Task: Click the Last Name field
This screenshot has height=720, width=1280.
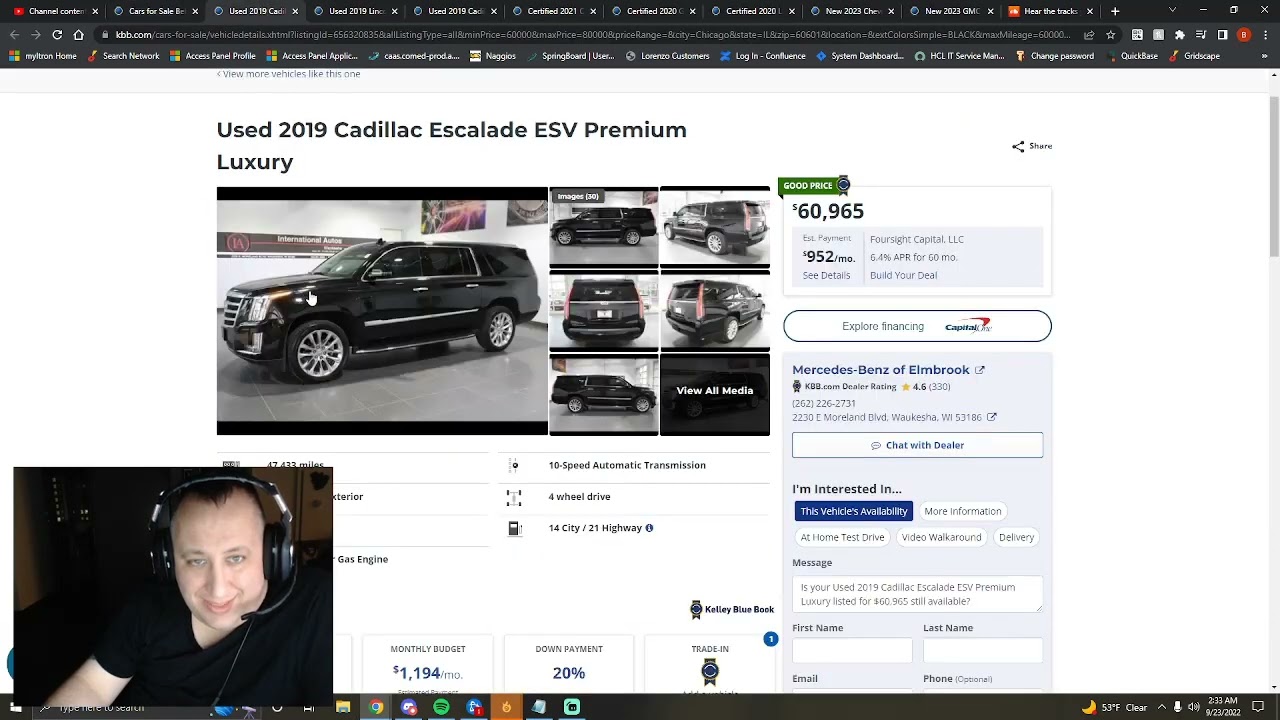Action: tap(983, 650)
